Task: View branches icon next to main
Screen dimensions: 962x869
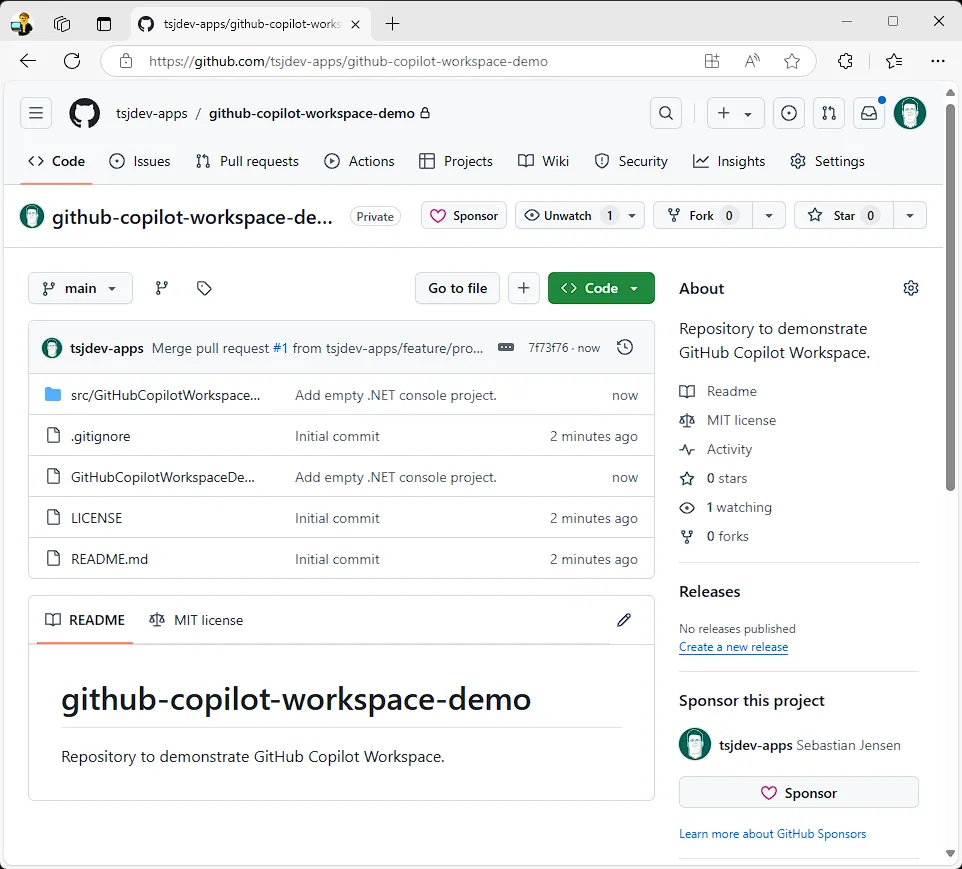Action: 162,288
